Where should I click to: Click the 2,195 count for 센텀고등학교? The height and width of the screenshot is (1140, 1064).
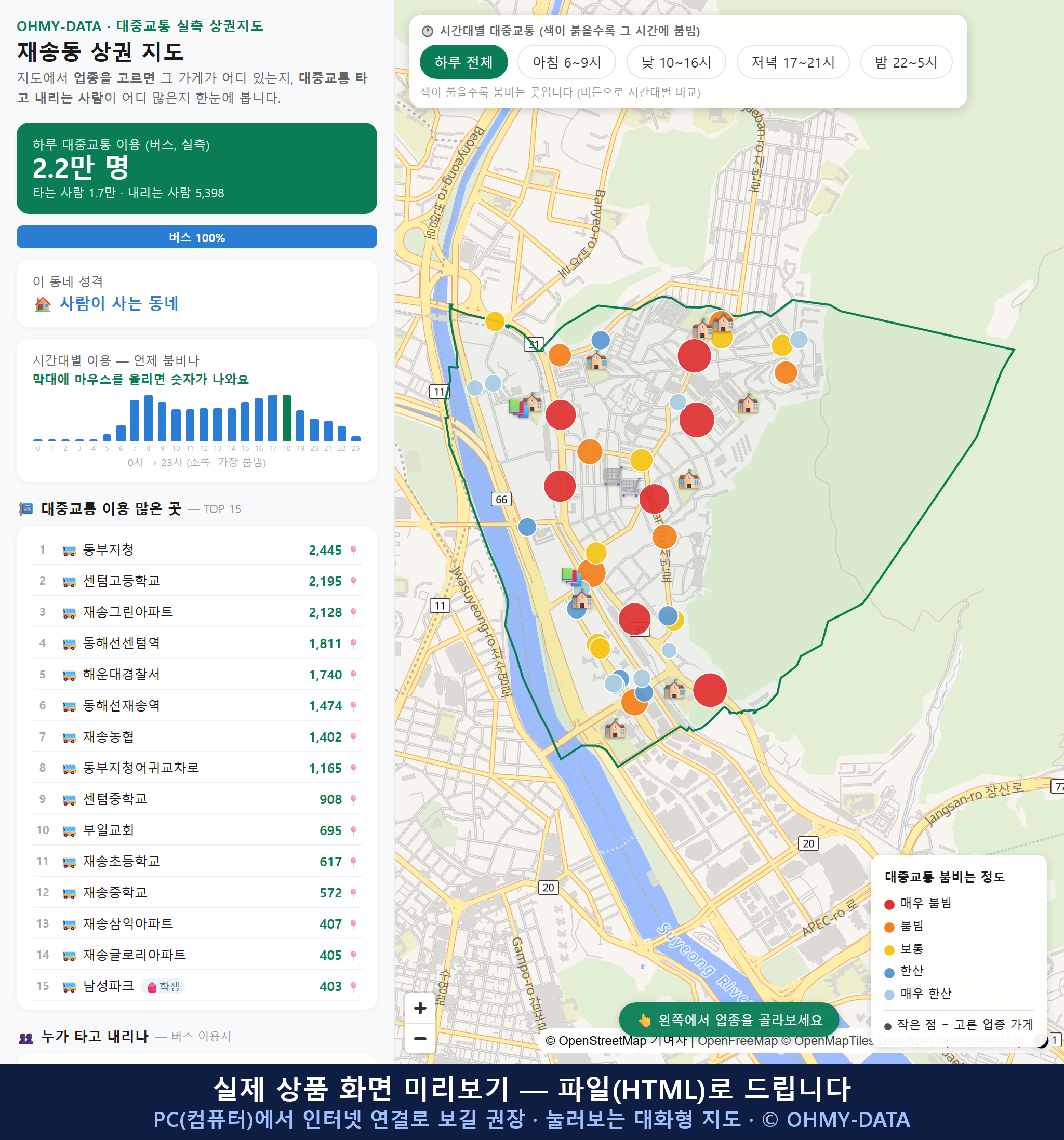[x=325, y=582]
